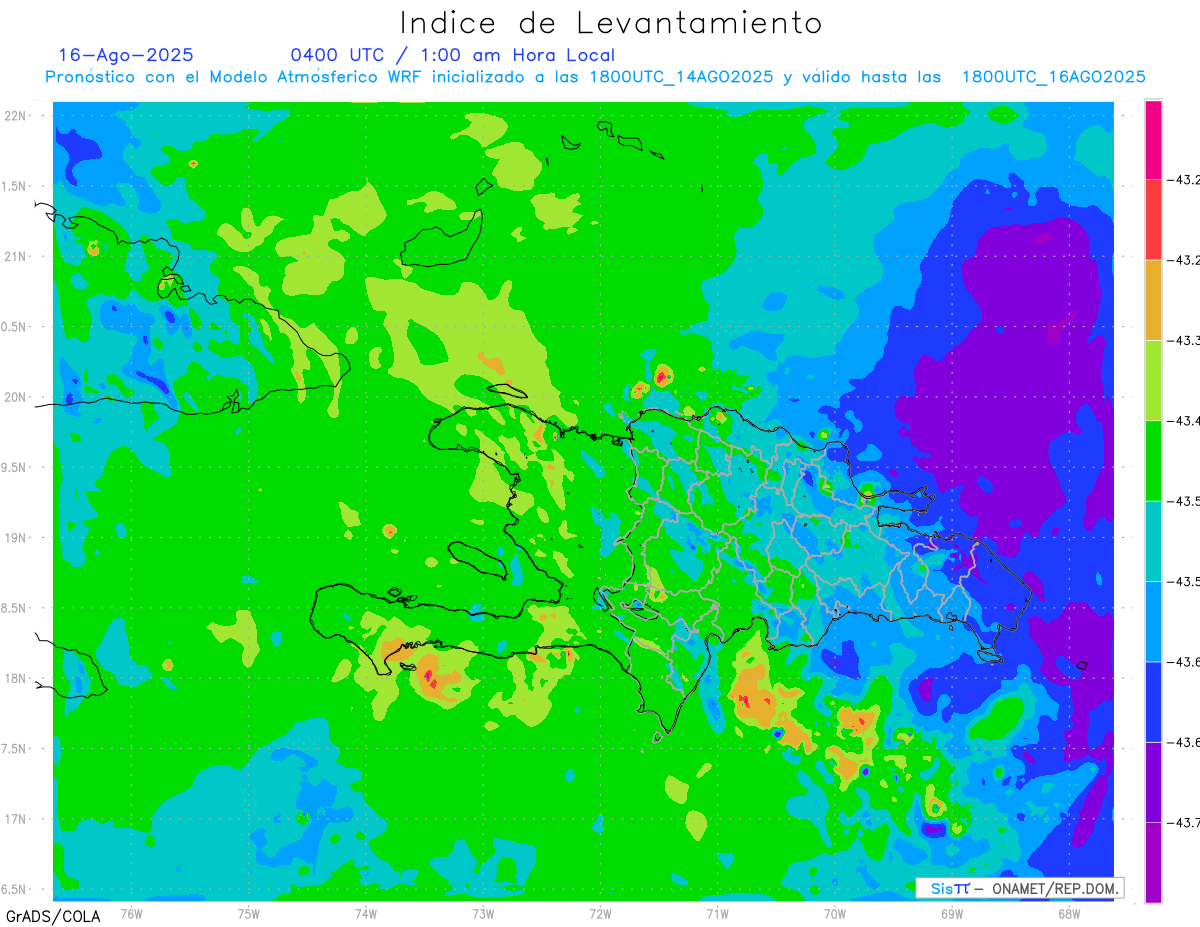Image resolution: width=1200 pixels, height=927 pixels.
Task: Select the "74W" longitude label
Action: (366, 913)
